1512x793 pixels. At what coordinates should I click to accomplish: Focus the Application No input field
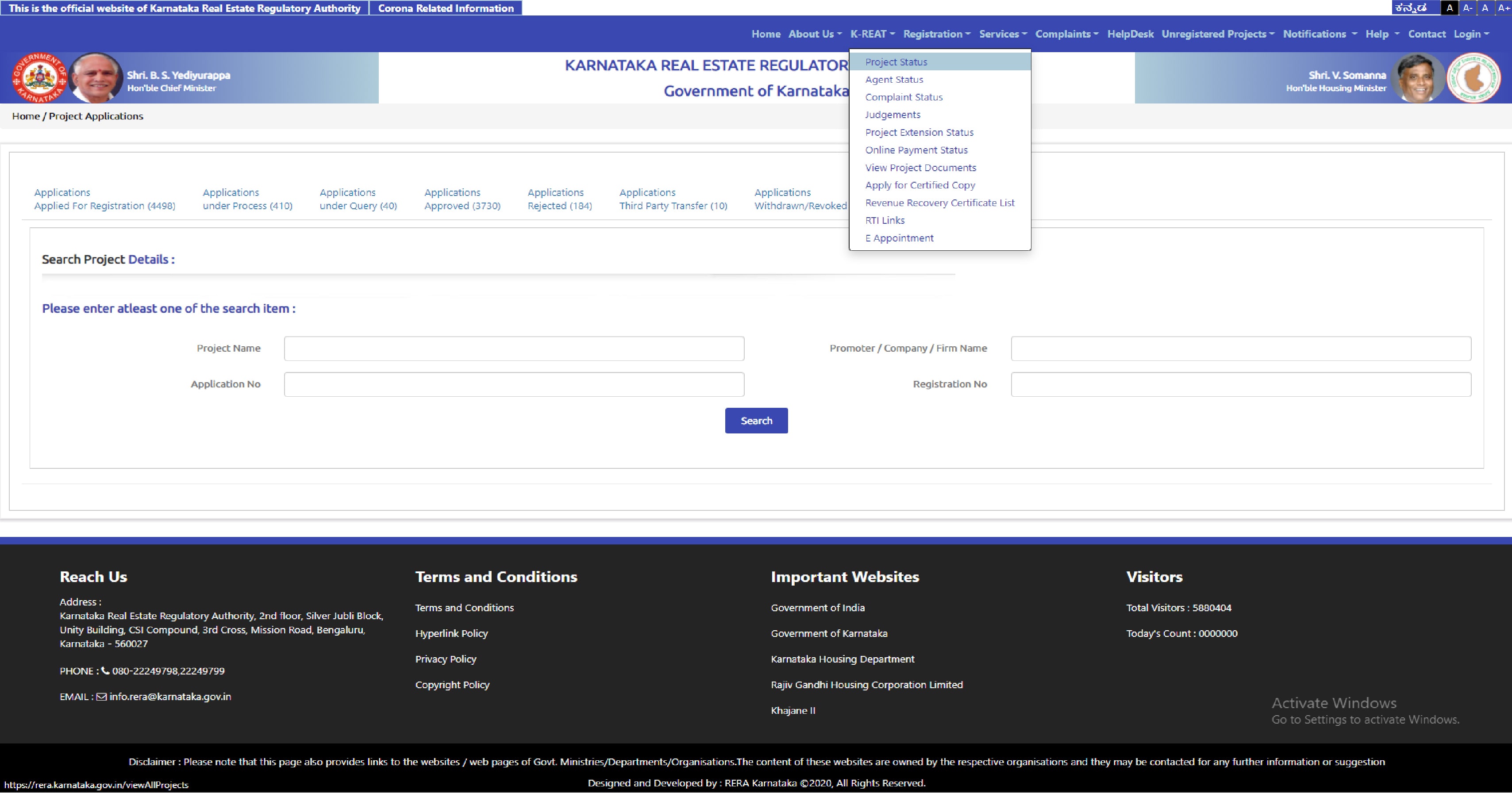tap(514, 384)
